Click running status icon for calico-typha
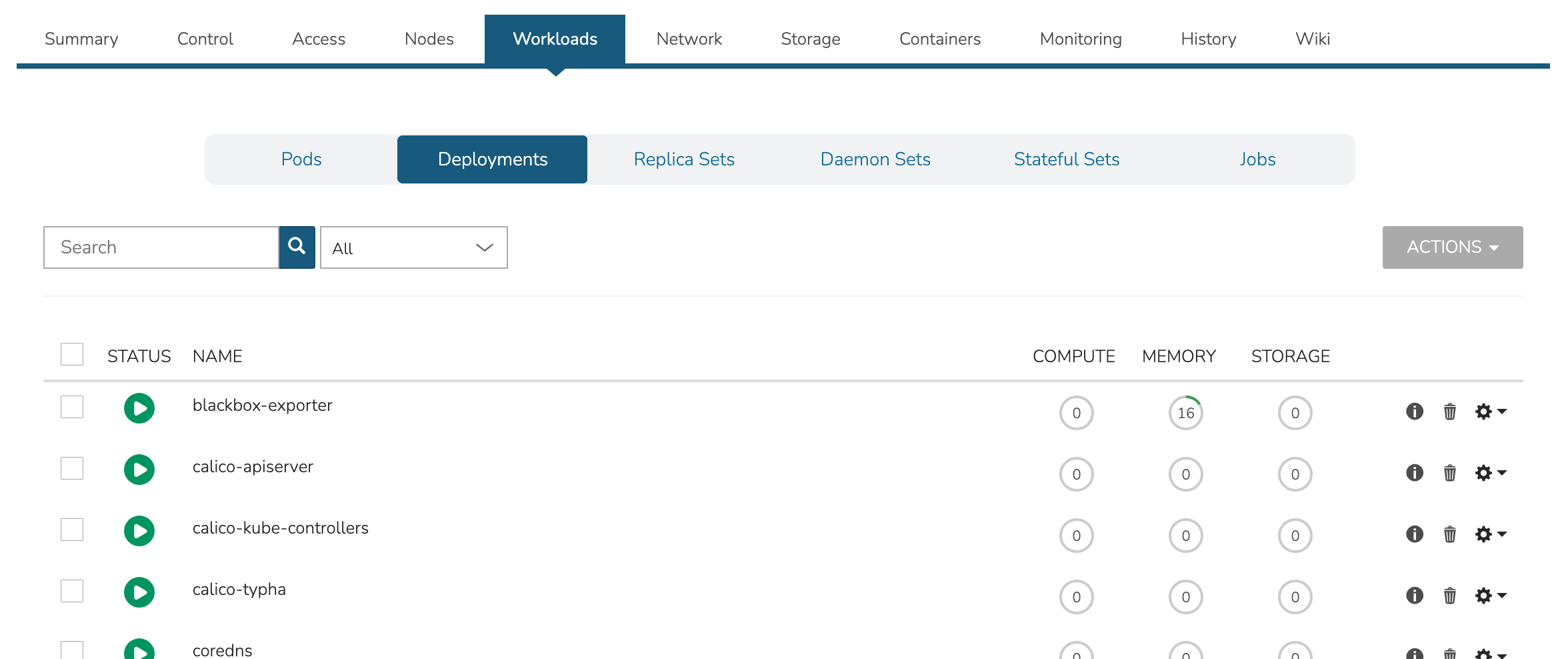 (139, 592)
